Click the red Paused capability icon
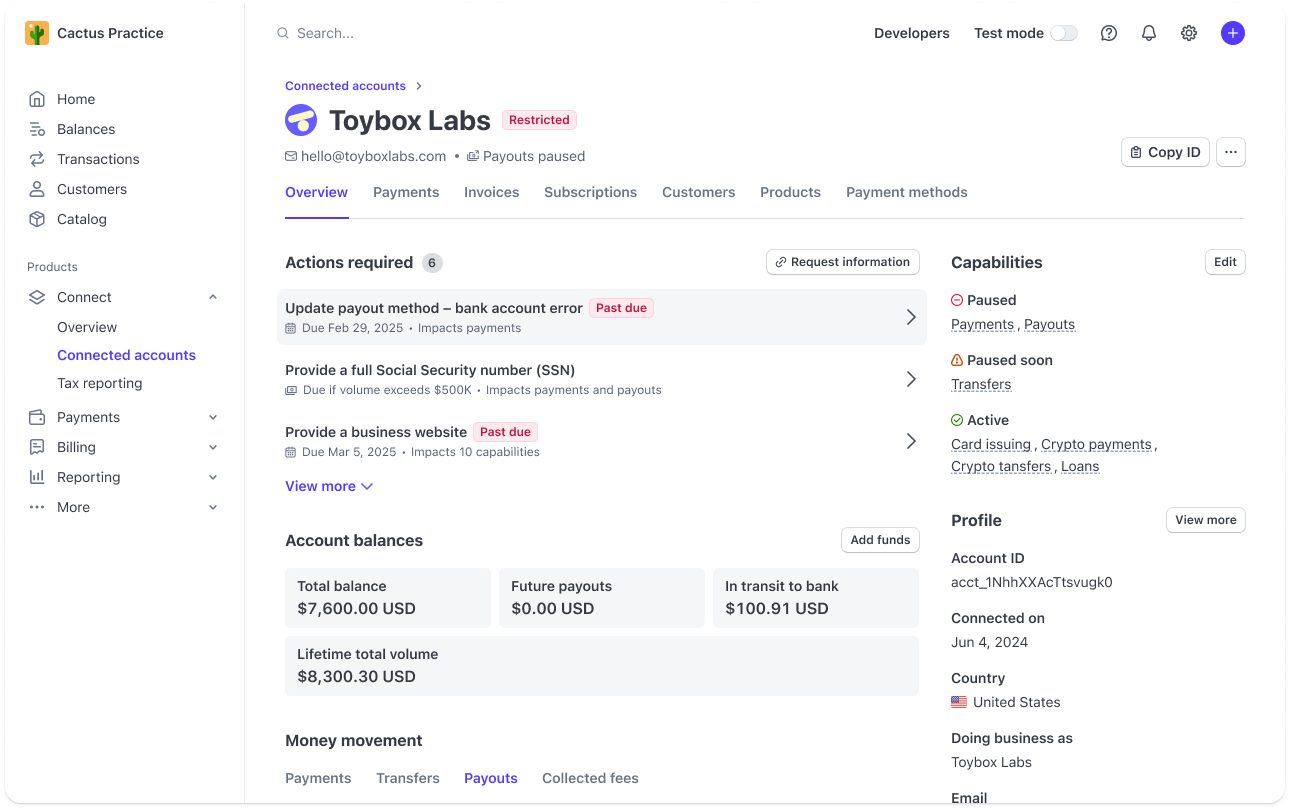 (x=957, y=300)
